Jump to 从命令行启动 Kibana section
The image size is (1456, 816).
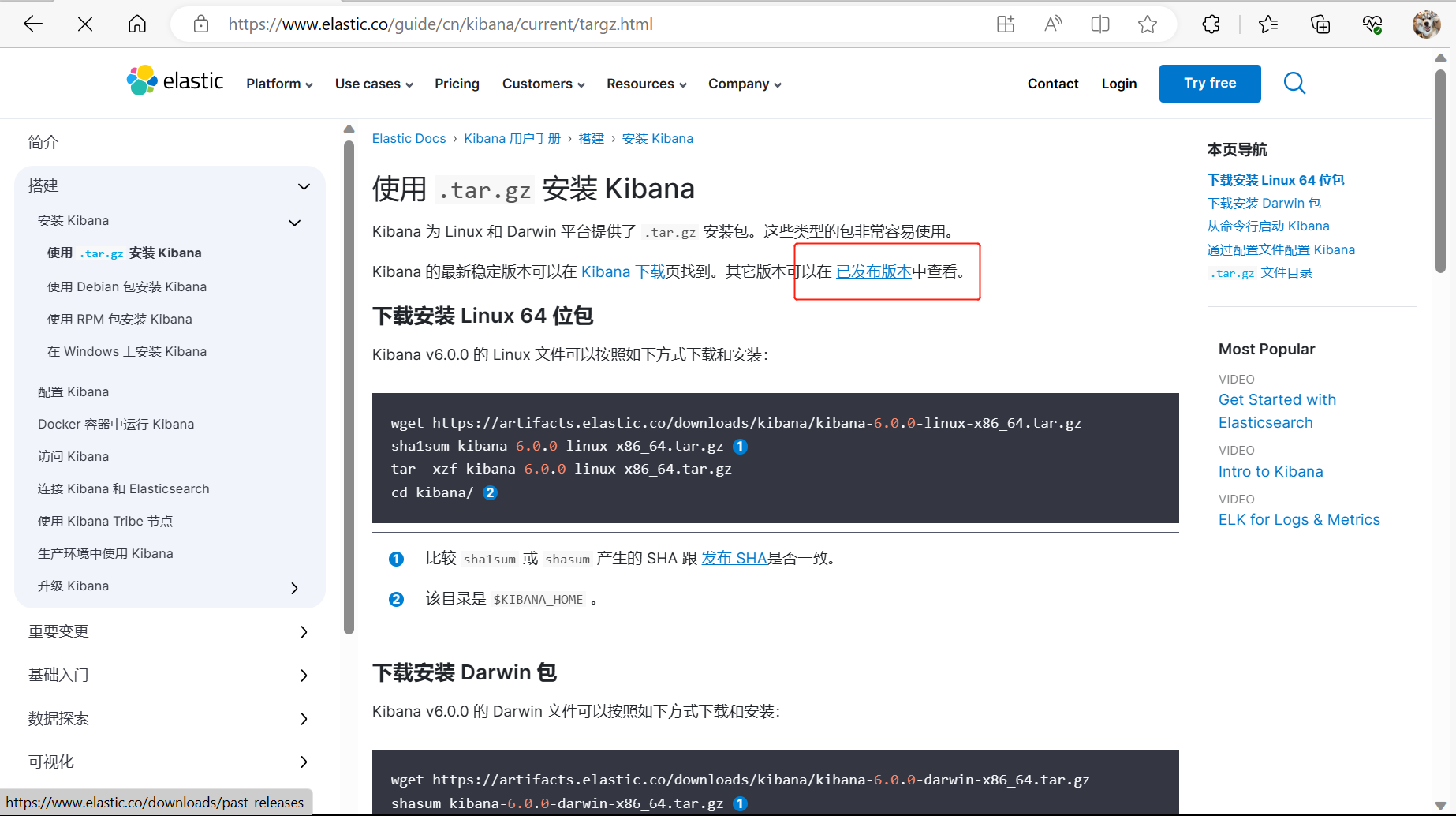pyautogui.click(x=1268, y=226)
